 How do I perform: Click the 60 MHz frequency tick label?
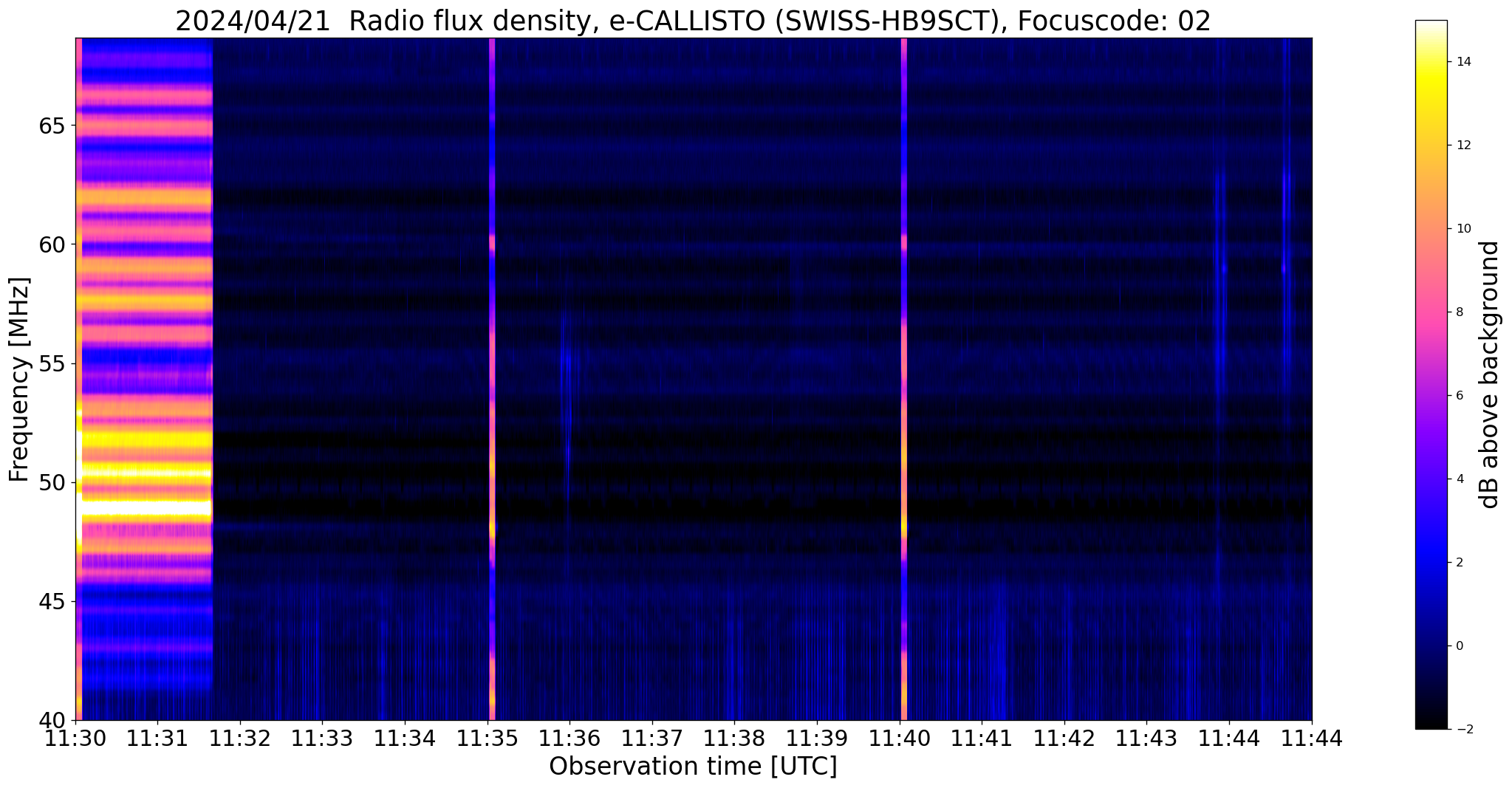[52, 244]
